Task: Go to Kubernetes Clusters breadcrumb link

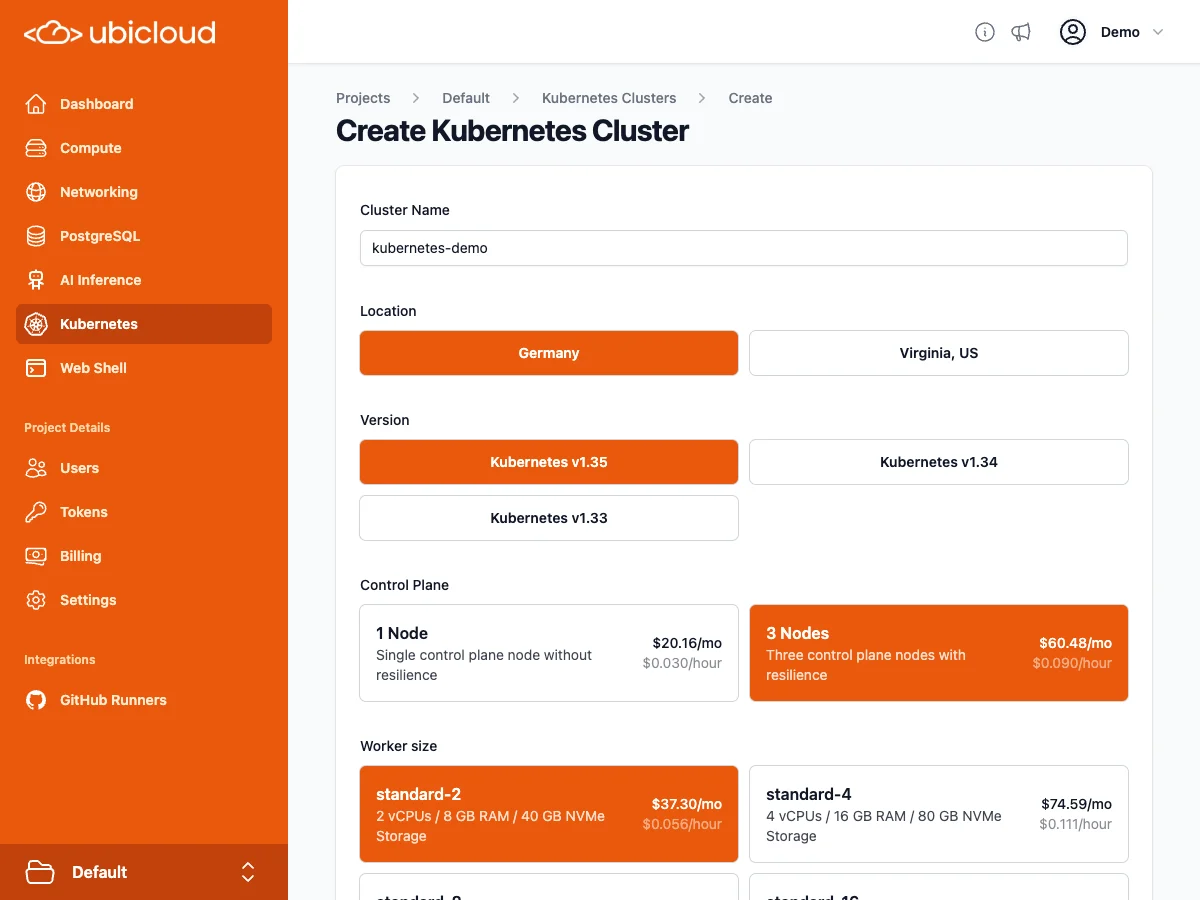Action: click(609, 98)
